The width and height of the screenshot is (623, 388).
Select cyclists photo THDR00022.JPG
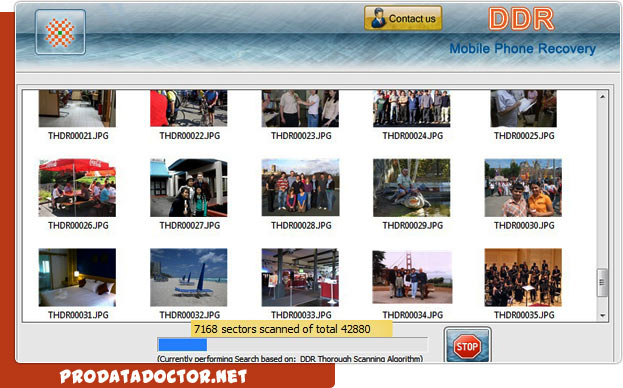tap(189, 108)
